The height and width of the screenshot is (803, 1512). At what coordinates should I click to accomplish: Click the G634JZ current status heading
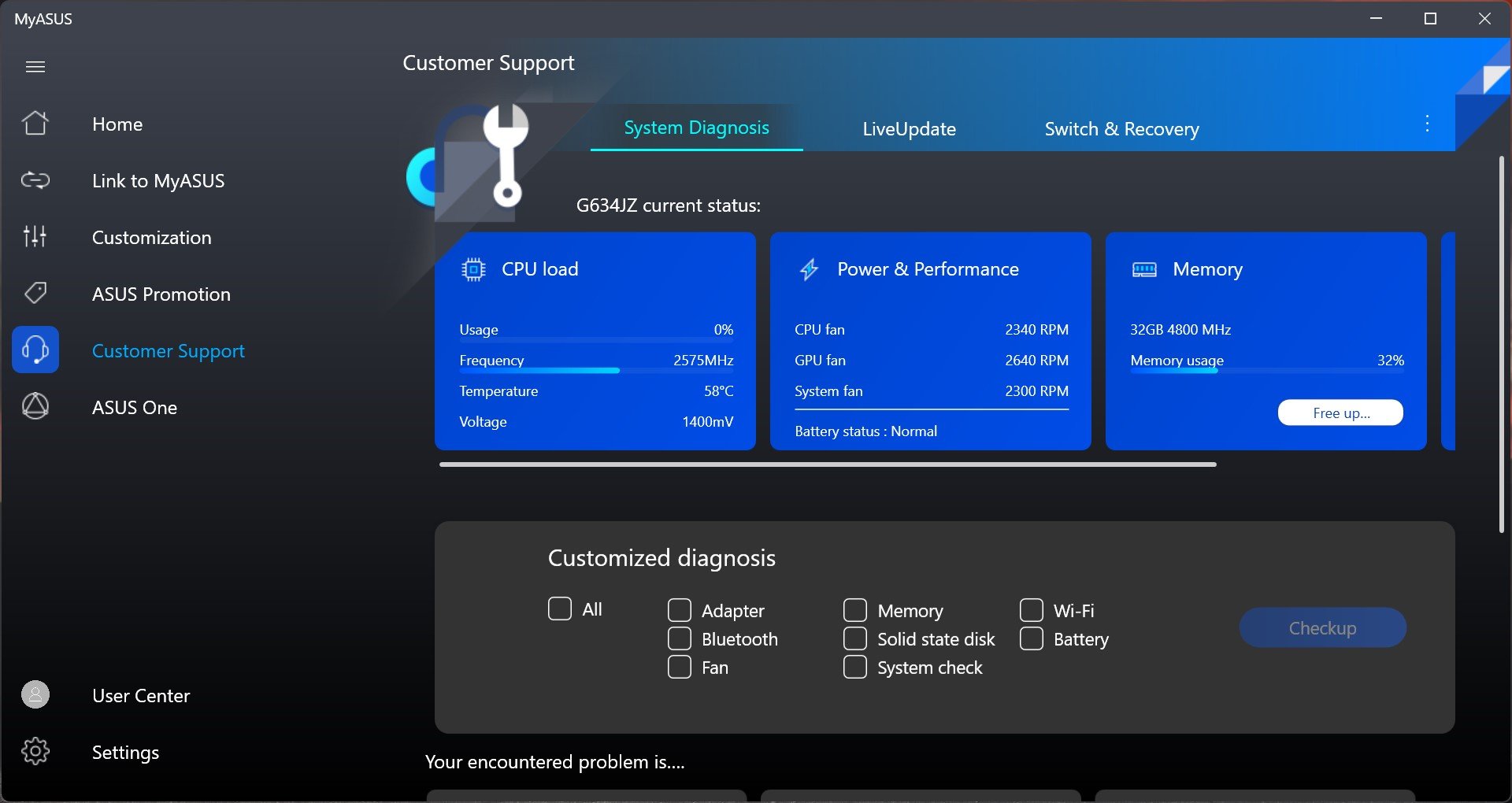pyautogui.click(x=668, y=205)
